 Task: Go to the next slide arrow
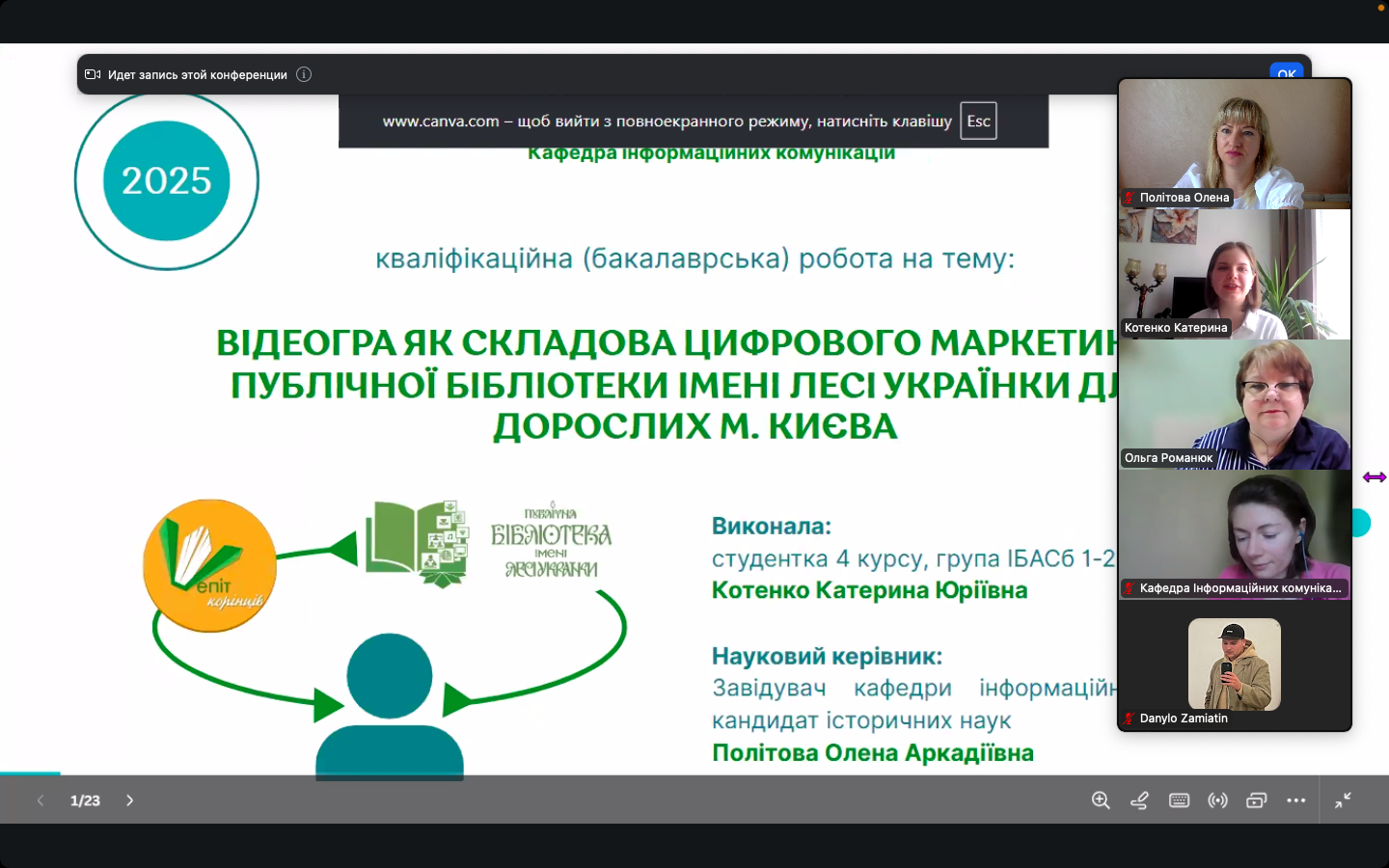click(x=130, y=800)
